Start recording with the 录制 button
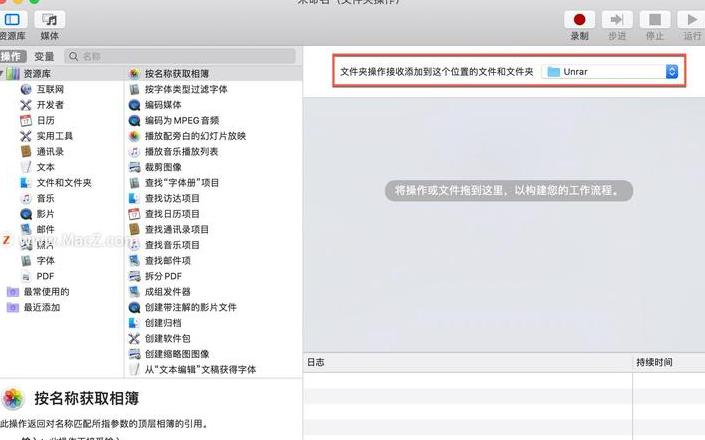The width and height of the screenshot is (705, 440). click(x=579, y=20)
